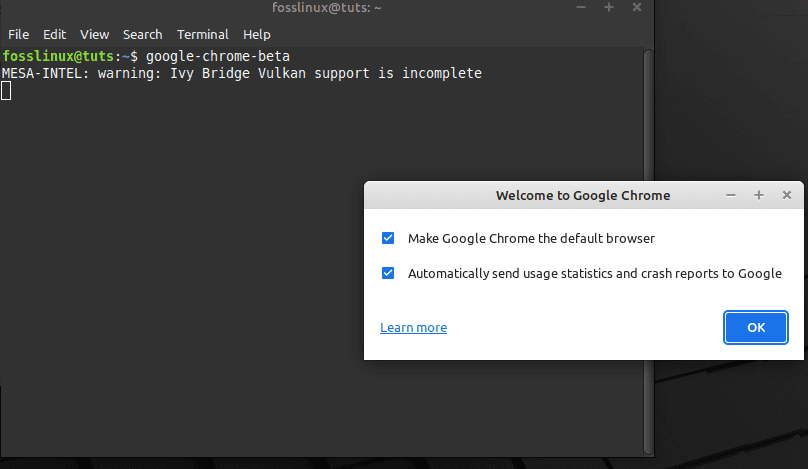Click the terminal's vertical scrollbar
The image size is (808, 469).
pyautogui.click(x=649, y=252)
